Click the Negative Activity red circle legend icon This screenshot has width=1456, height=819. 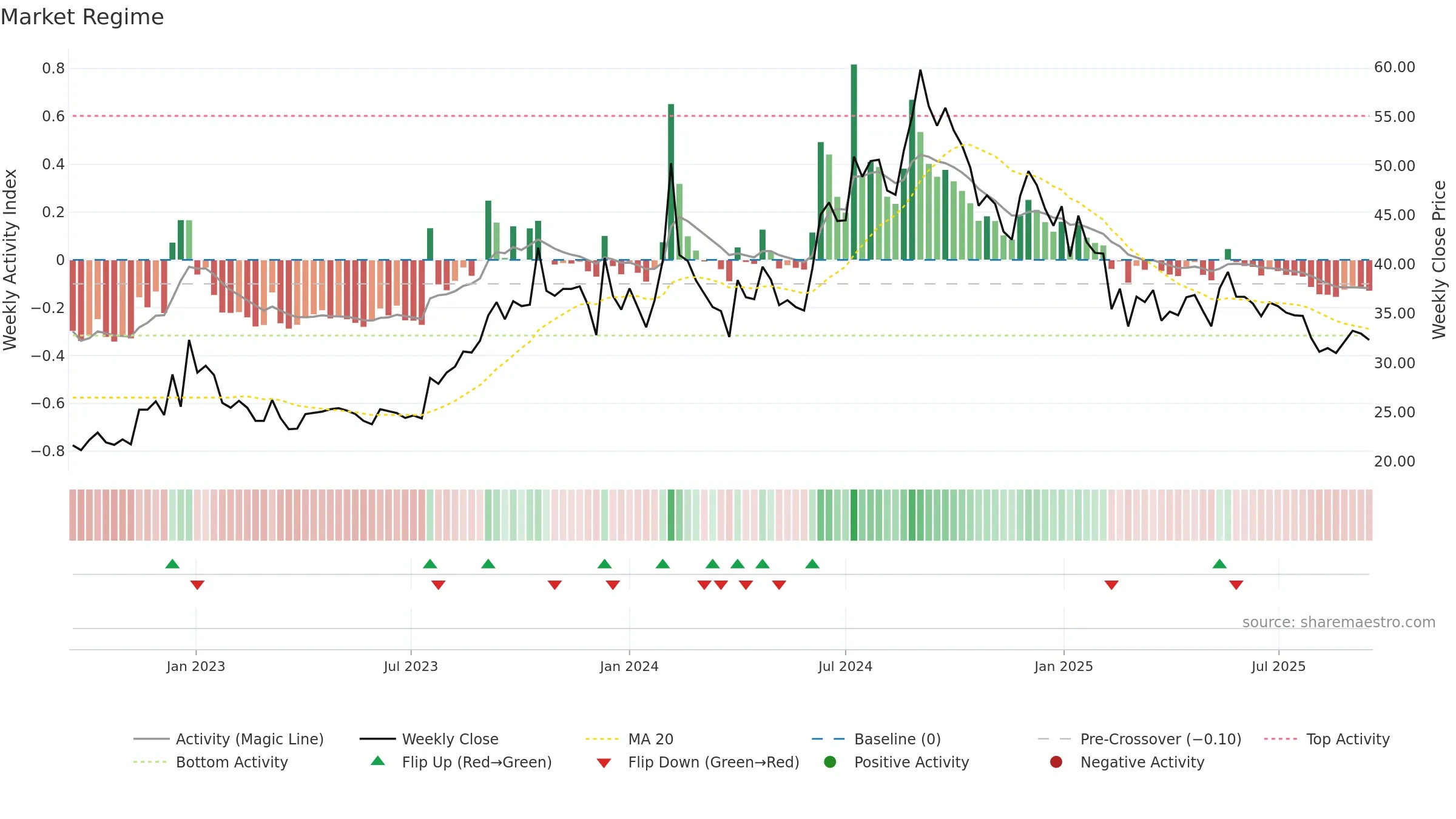1056,762
